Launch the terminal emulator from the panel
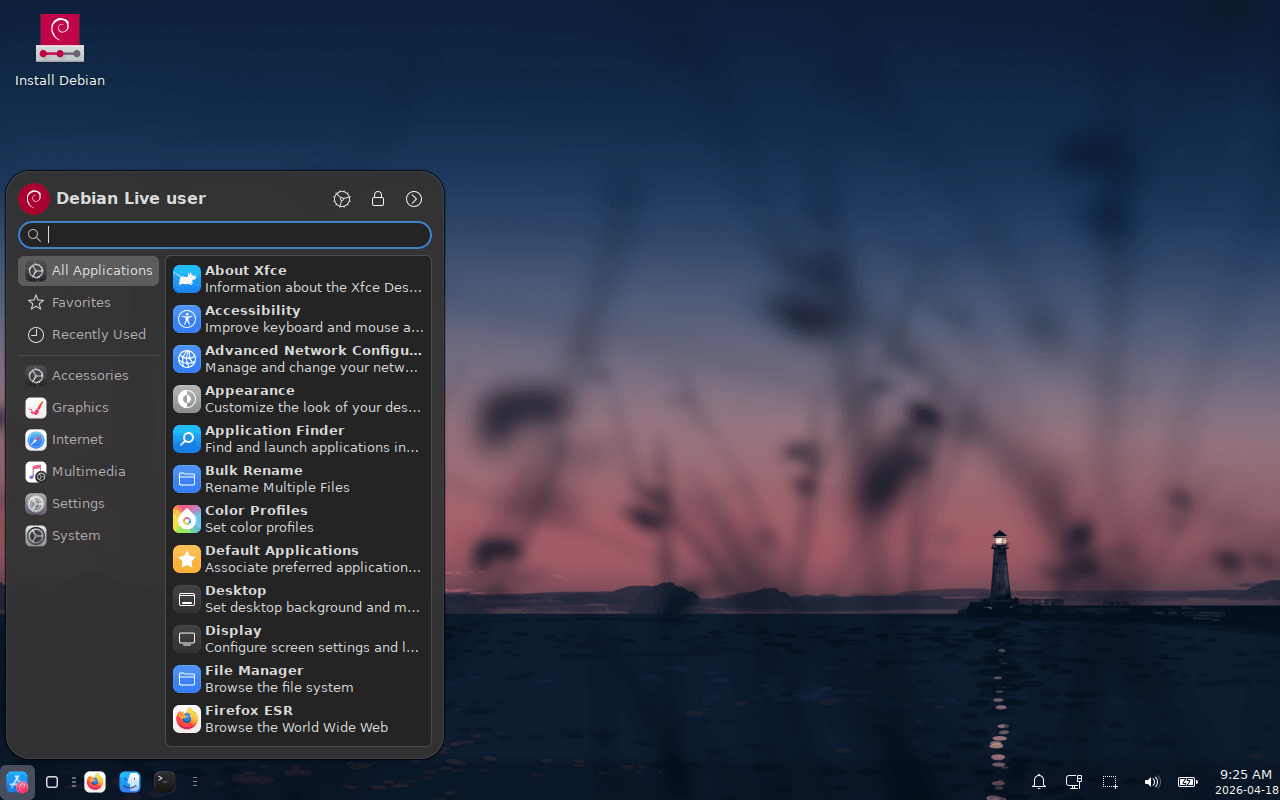 coord(165,782)
